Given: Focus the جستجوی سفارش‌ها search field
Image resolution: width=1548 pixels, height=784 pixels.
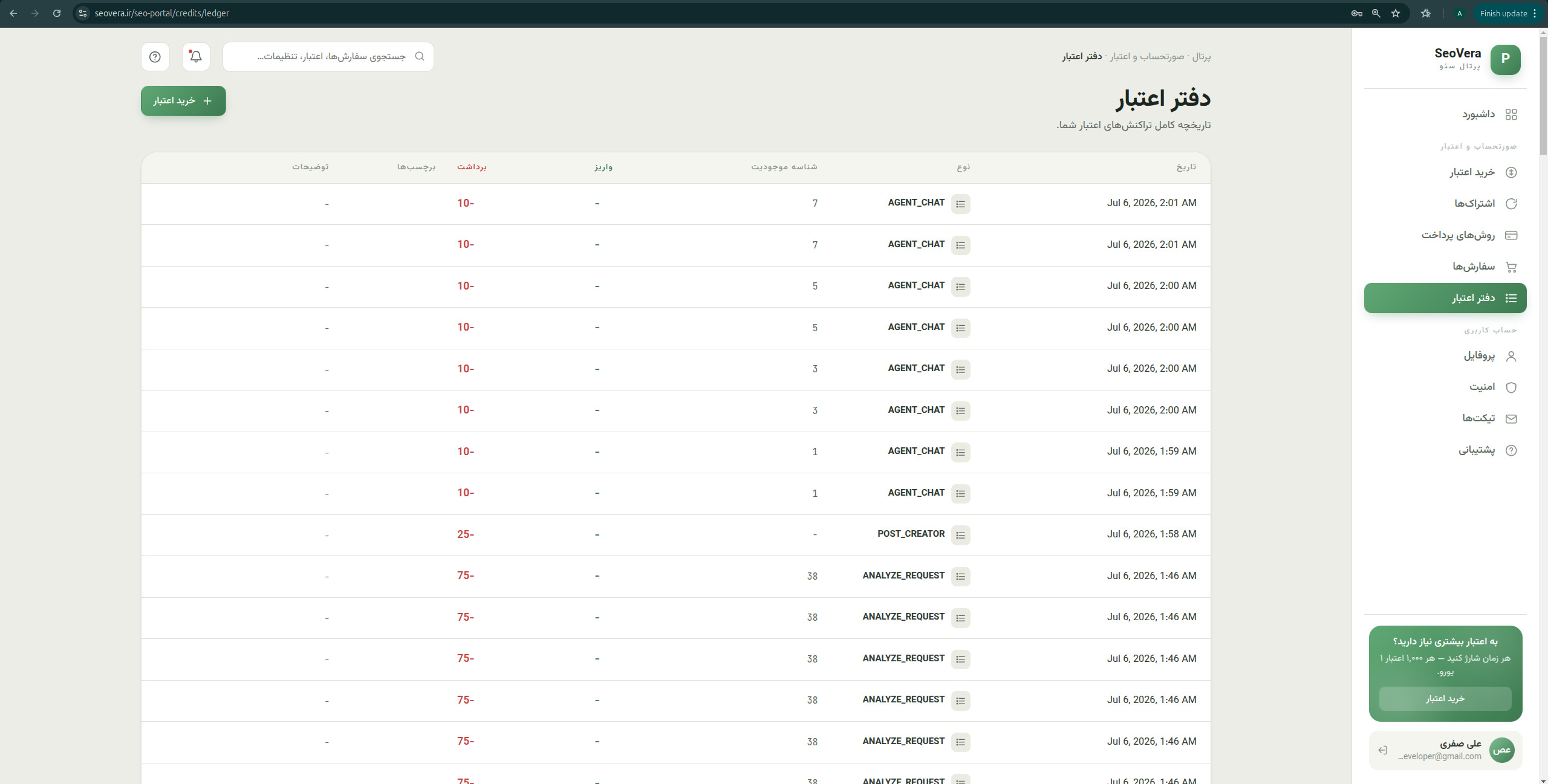Looking at the screenshot, I should (328, 57).
